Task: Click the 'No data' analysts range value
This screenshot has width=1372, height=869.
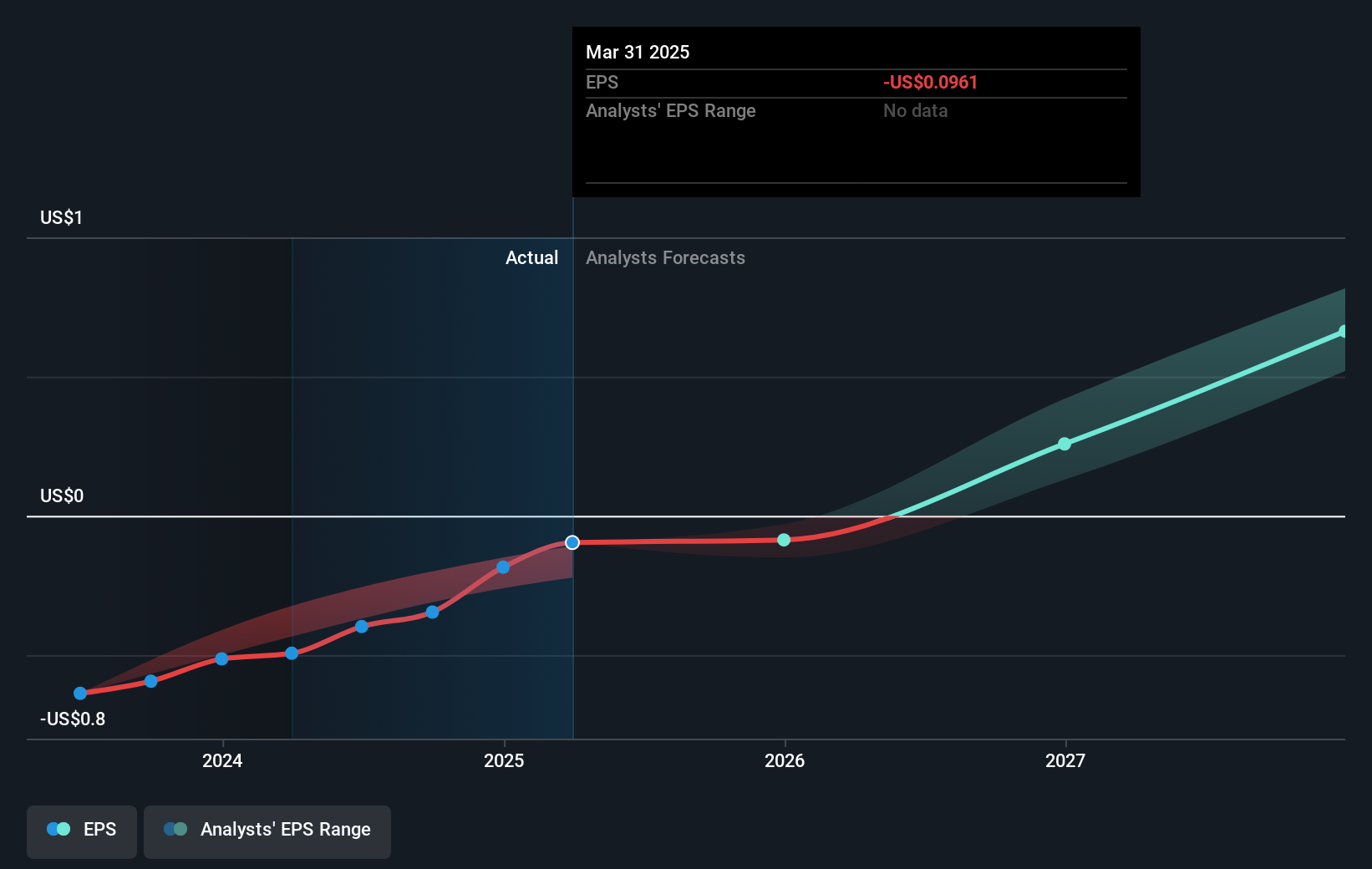Action: point(915,111)
